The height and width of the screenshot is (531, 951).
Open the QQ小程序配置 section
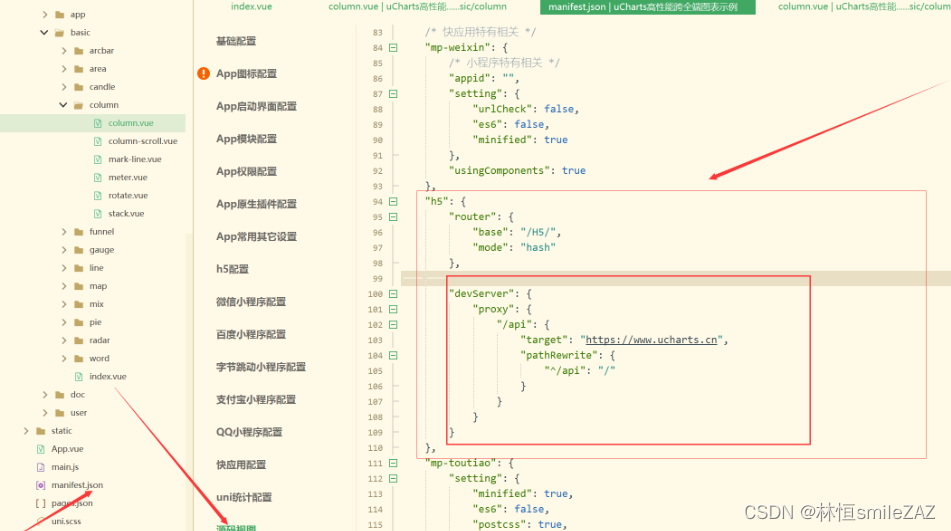(x=249, y=432)
